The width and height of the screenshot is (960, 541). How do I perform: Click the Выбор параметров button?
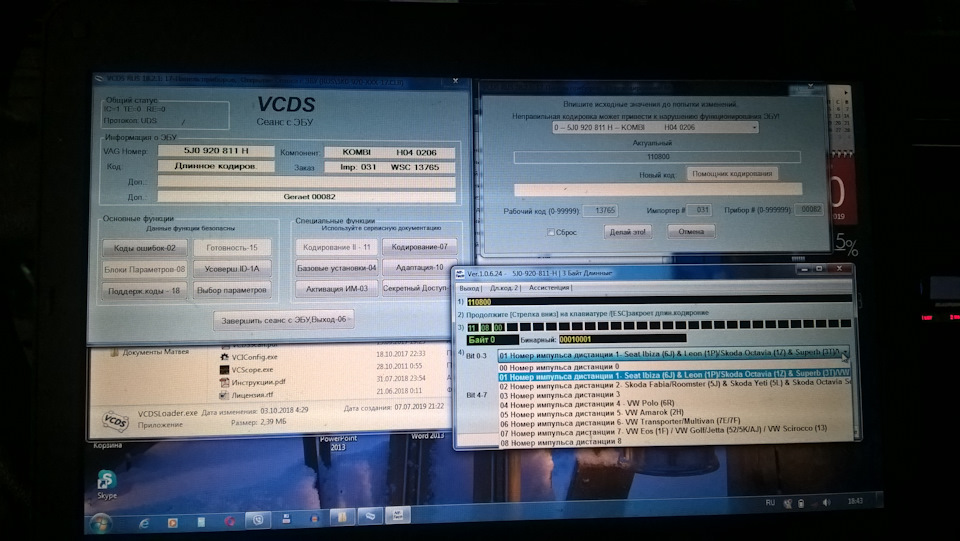[x=232, y=290]
